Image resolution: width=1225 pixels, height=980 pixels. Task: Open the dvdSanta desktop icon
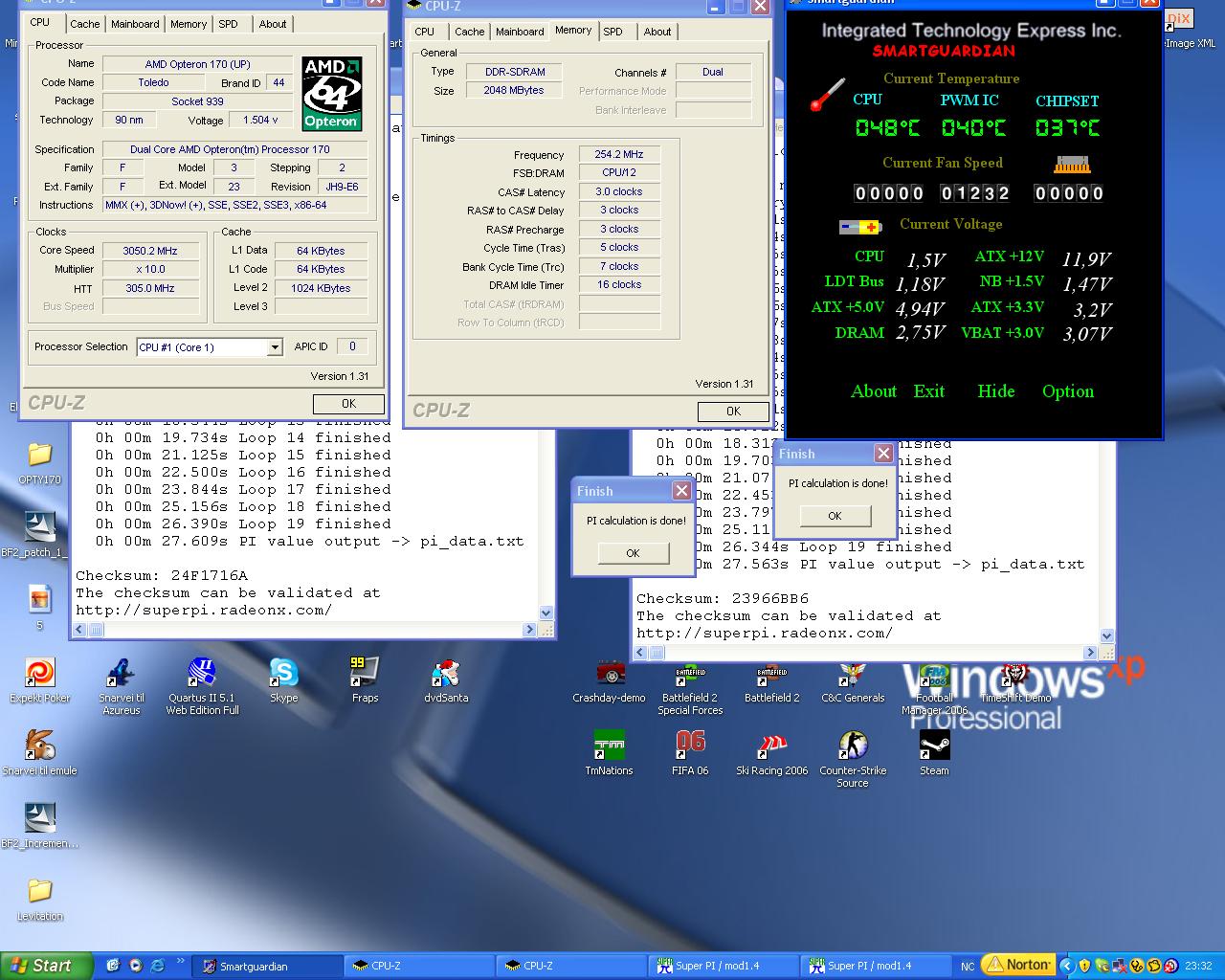(x=446, y=679)
